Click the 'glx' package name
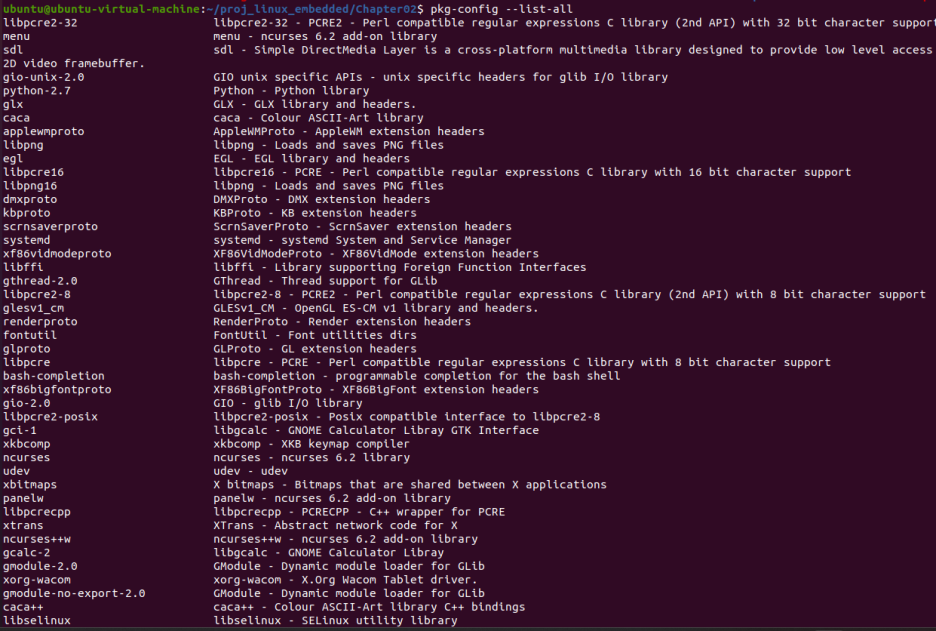This screenshot has width=936, height=631. 13,104
